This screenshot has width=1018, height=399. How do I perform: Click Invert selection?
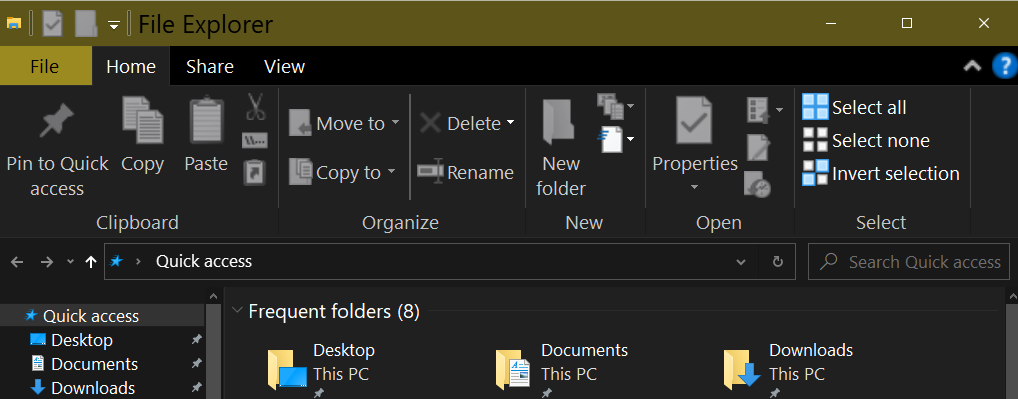click(881, 173)
